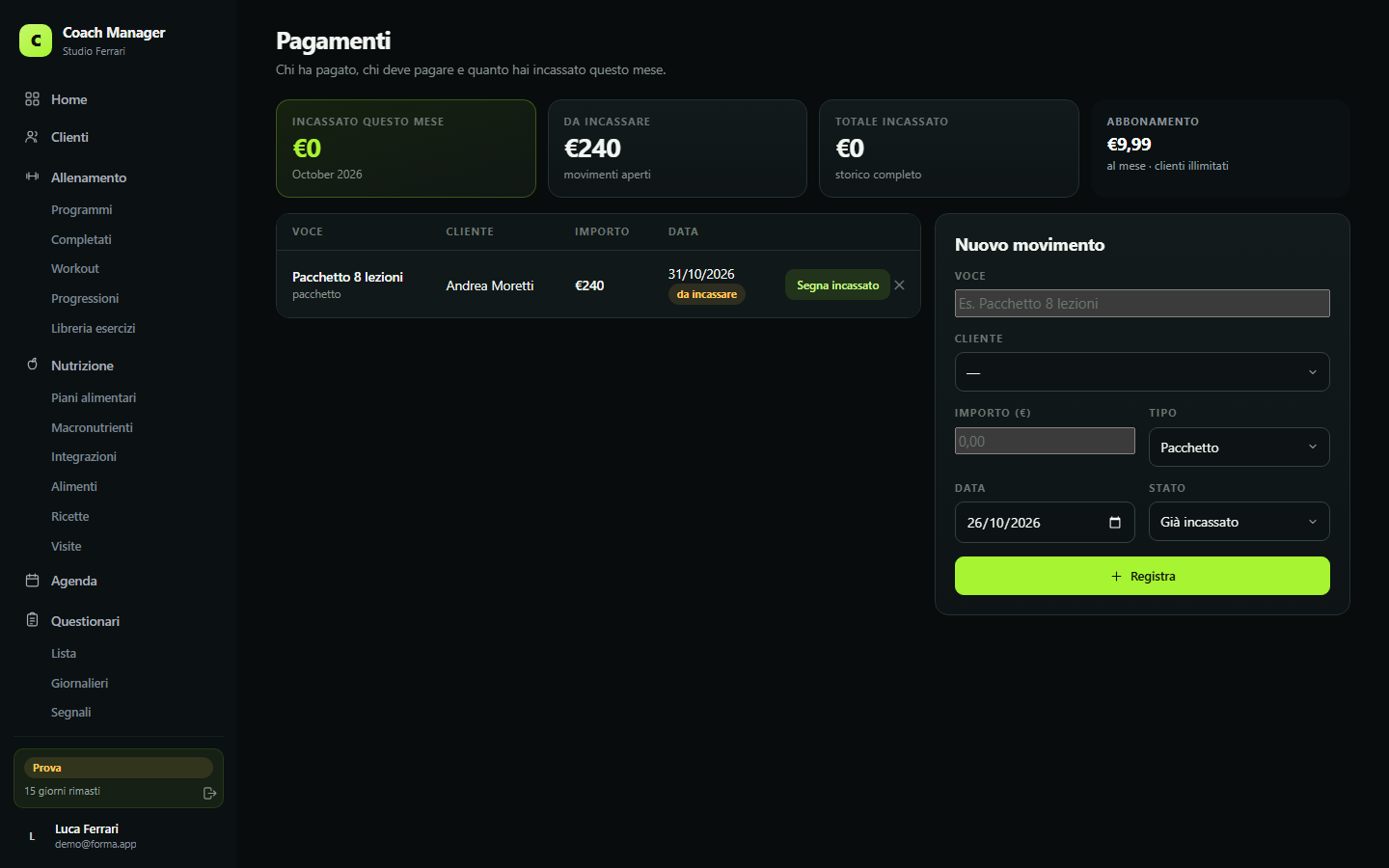Click the Nutrizione apple icon
This screenshot has height=868, width=1389.
(32, 365)
